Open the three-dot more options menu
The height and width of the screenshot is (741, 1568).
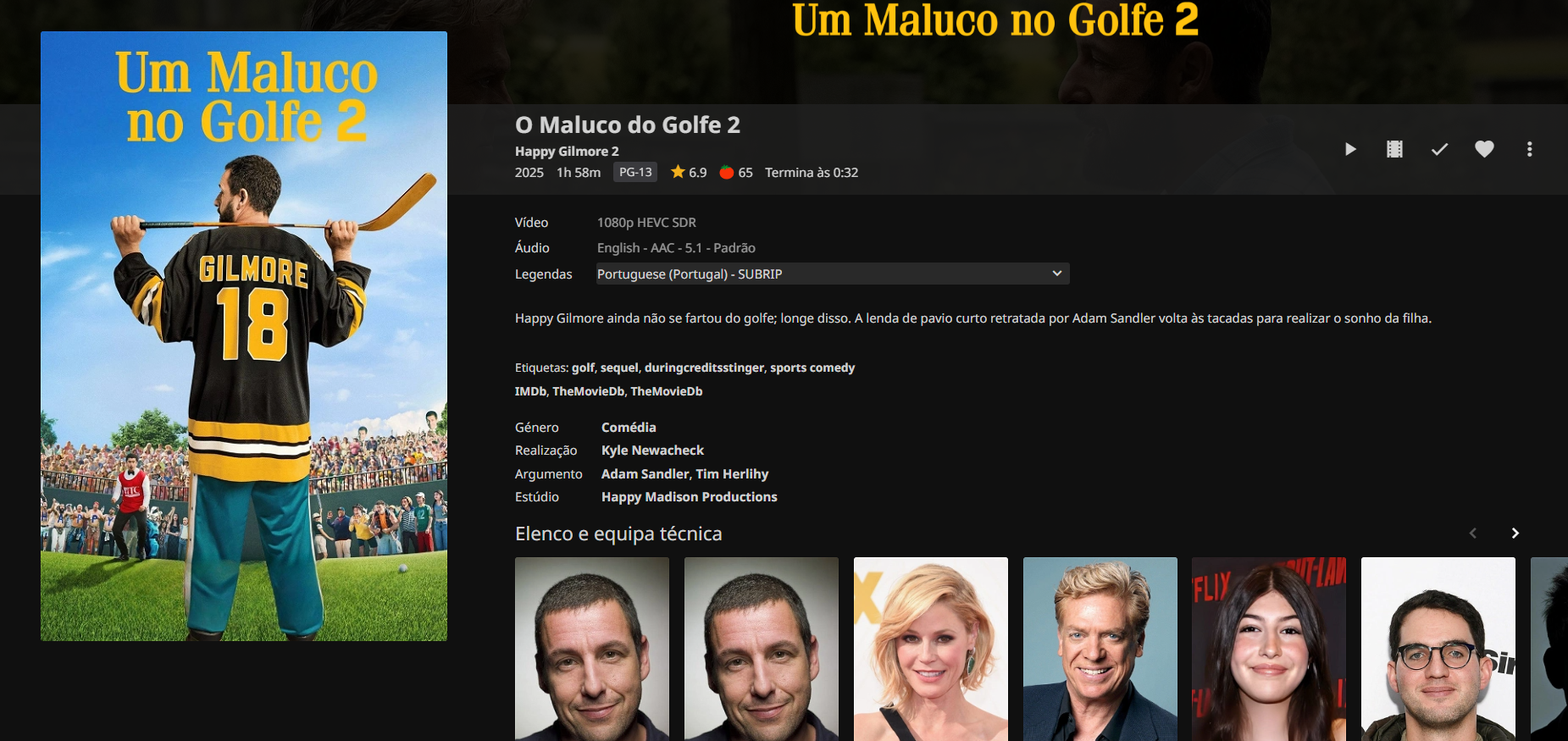point(1529,149)
